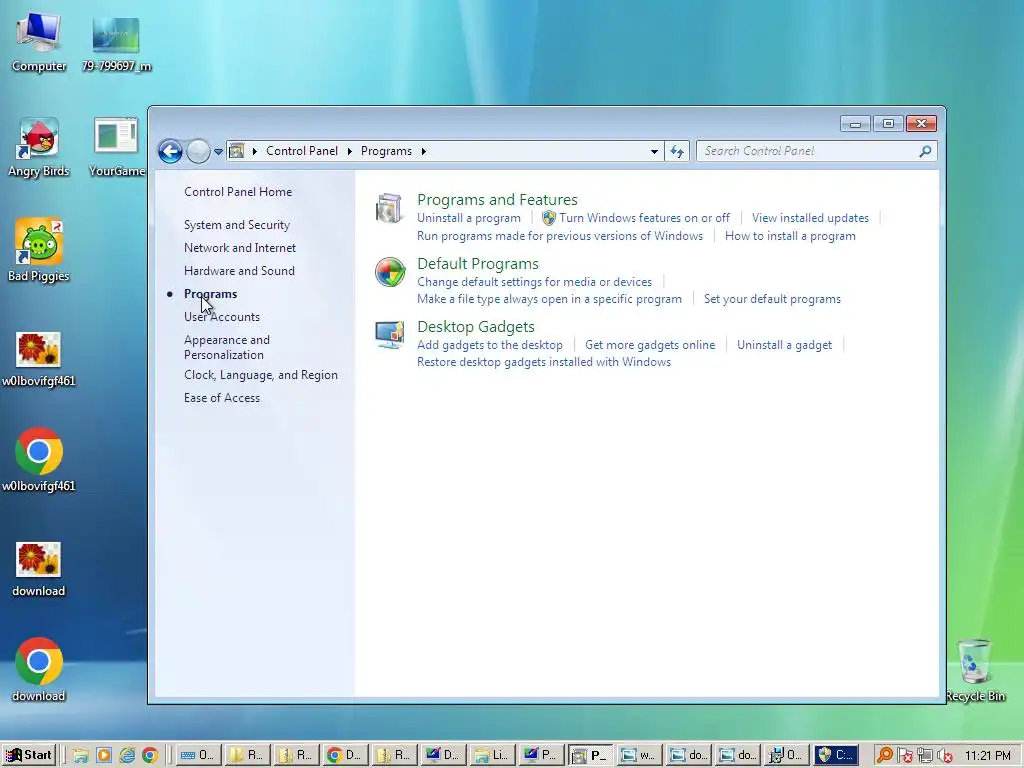The height and width of the screenshot is (768, 1024).
Task: Click the clock showing 11:21 PM
Action: coord(987,756)
